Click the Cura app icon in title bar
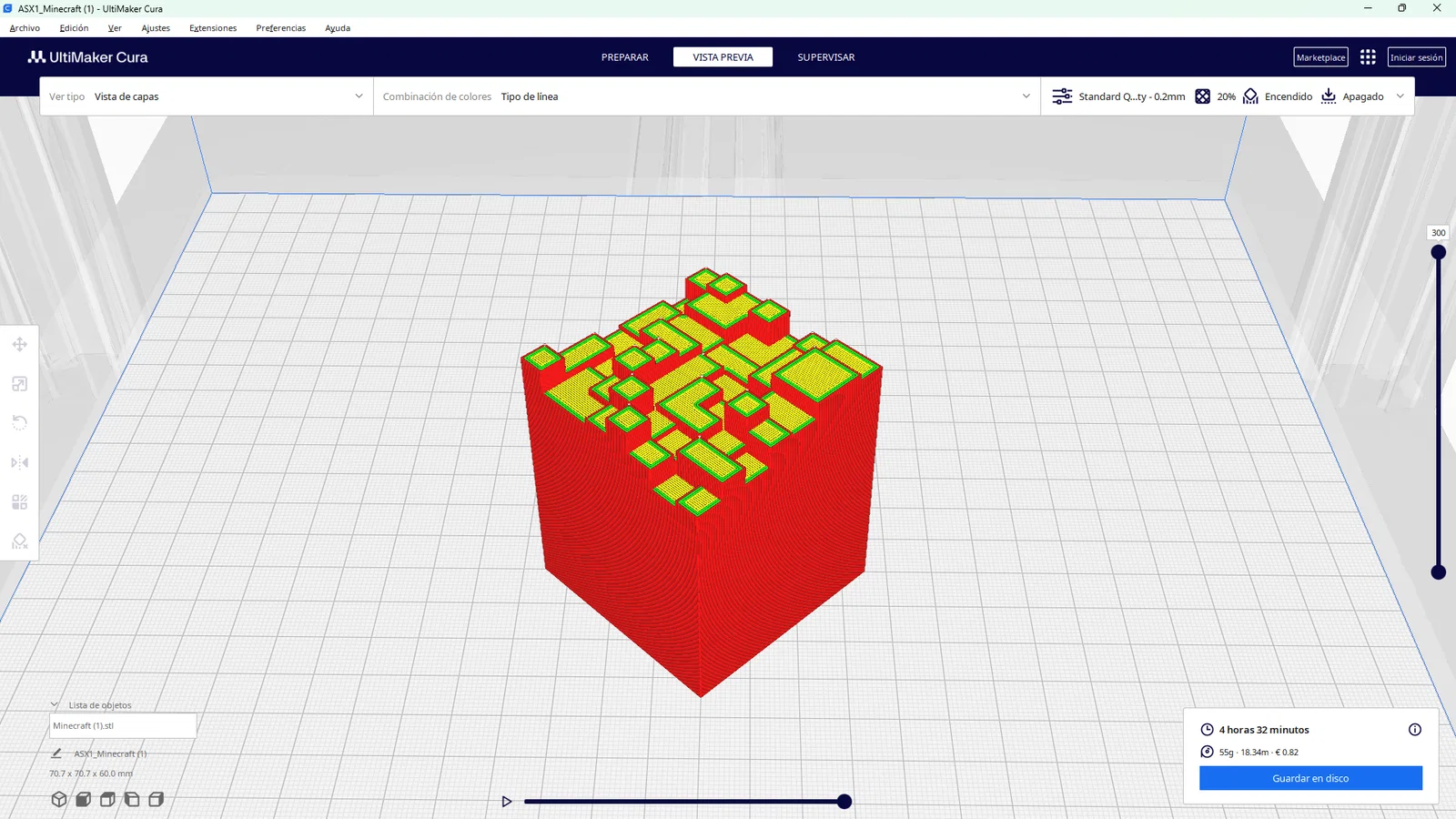 (8, 8)
